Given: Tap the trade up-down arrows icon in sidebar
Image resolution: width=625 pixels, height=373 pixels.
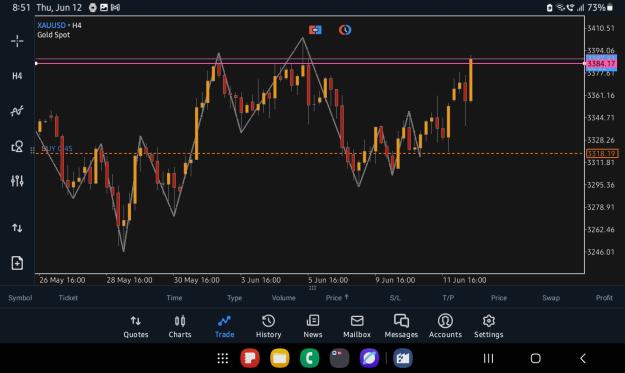Looking at the screenshot, I should point(17,228).
